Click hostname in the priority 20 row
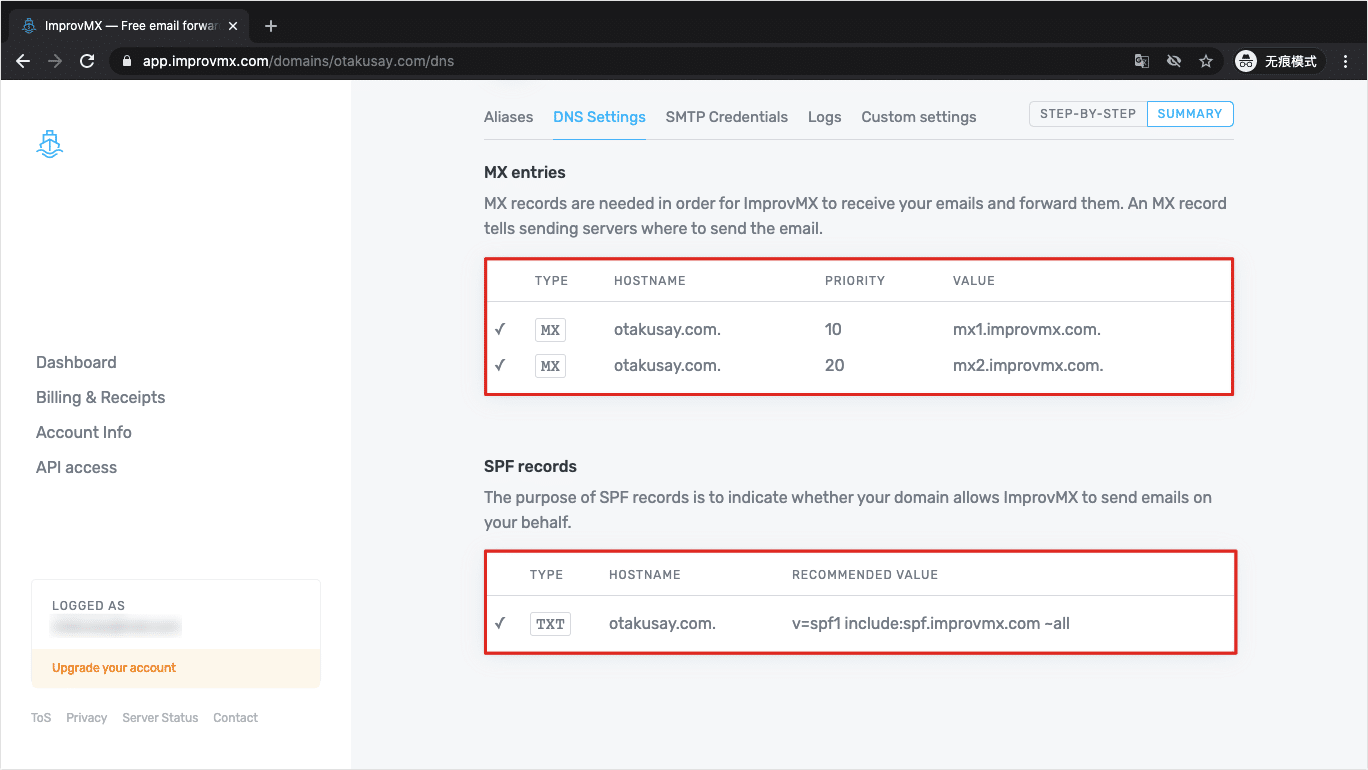Viewport: 1368px width, 770px height. point(667,366)
